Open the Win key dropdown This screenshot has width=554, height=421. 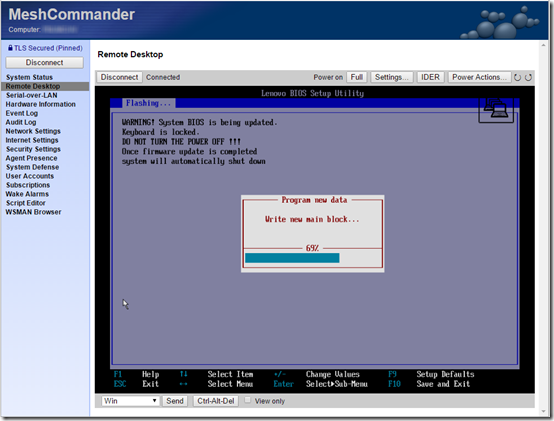(x=130, y=401)
